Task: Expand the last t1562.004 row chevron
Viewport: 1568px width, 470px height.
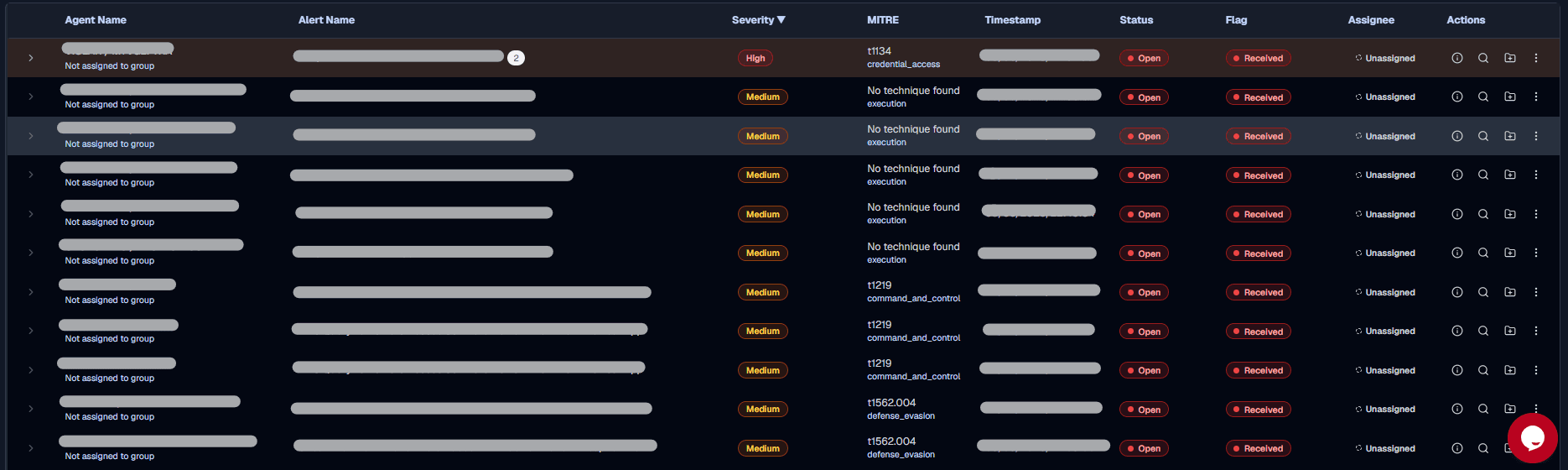Action: pyautogui.click(x=31, y=448)
